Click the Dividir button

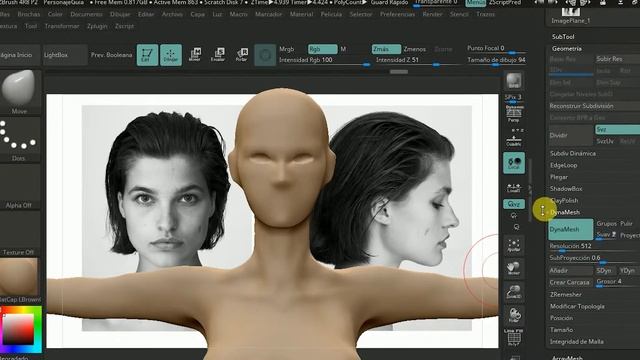[x=571, y=135]
